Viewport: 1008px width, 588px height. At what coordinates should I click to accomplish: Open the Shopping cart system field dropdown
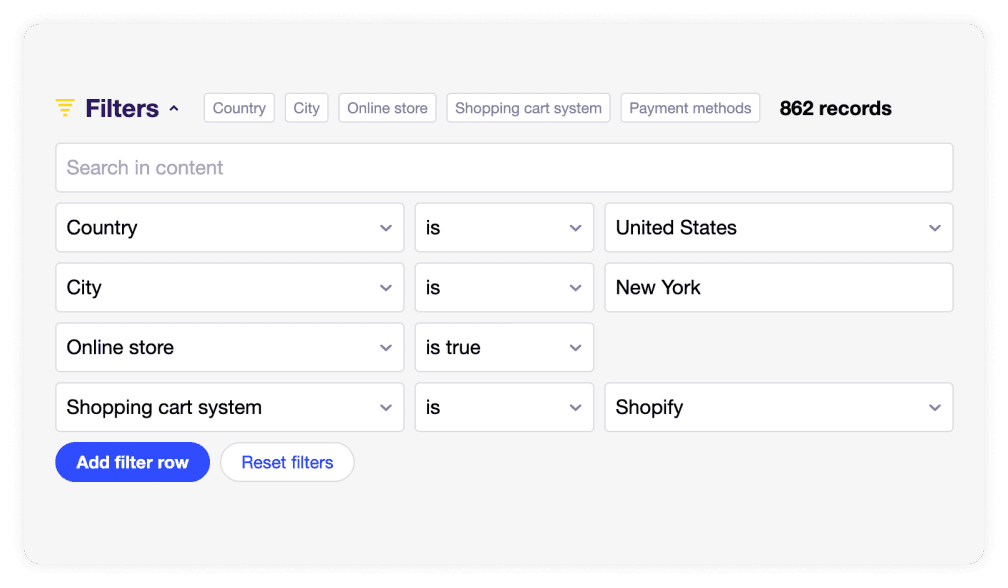230,407
